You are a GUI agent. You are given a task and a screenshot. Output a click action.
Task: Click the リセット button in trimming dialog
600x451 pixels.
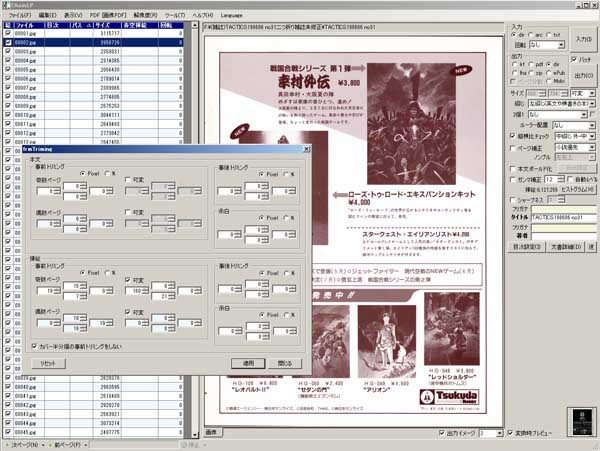pyautogui.click(x=48, y=363)
